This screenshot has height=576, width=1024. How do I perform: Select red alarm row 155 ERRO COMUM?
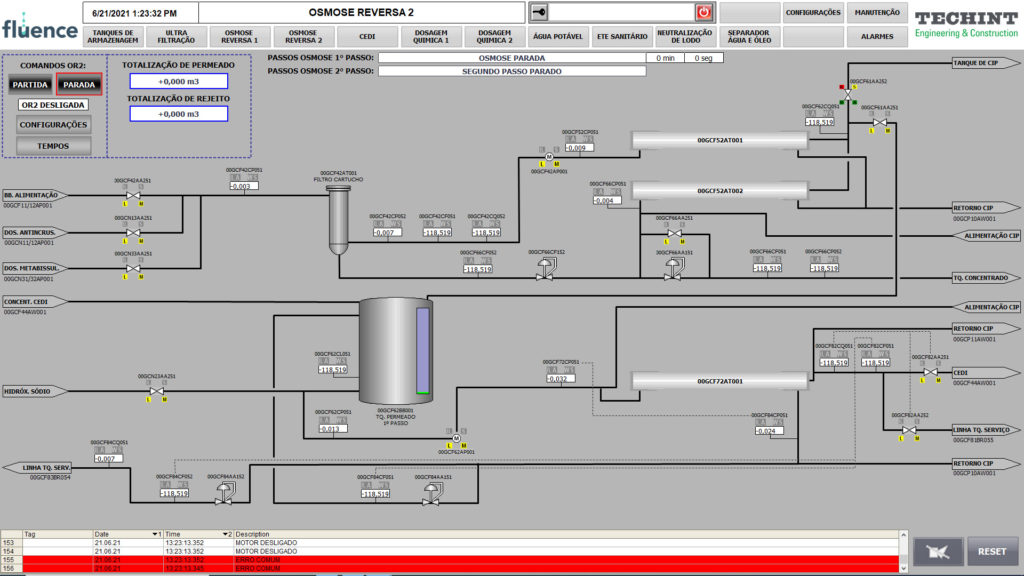pyautogui.click(x=450, y=560)
